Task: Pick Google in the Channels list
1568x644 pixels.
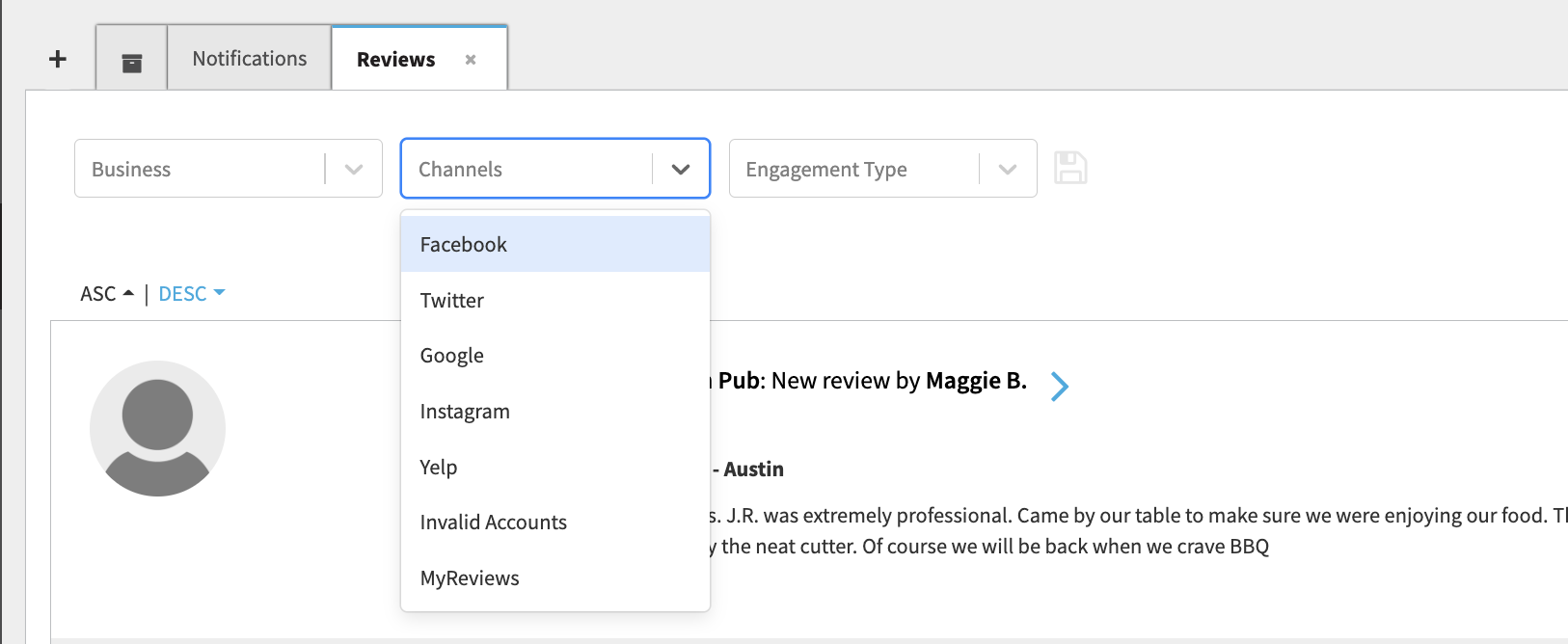Action: click(555, 356)
